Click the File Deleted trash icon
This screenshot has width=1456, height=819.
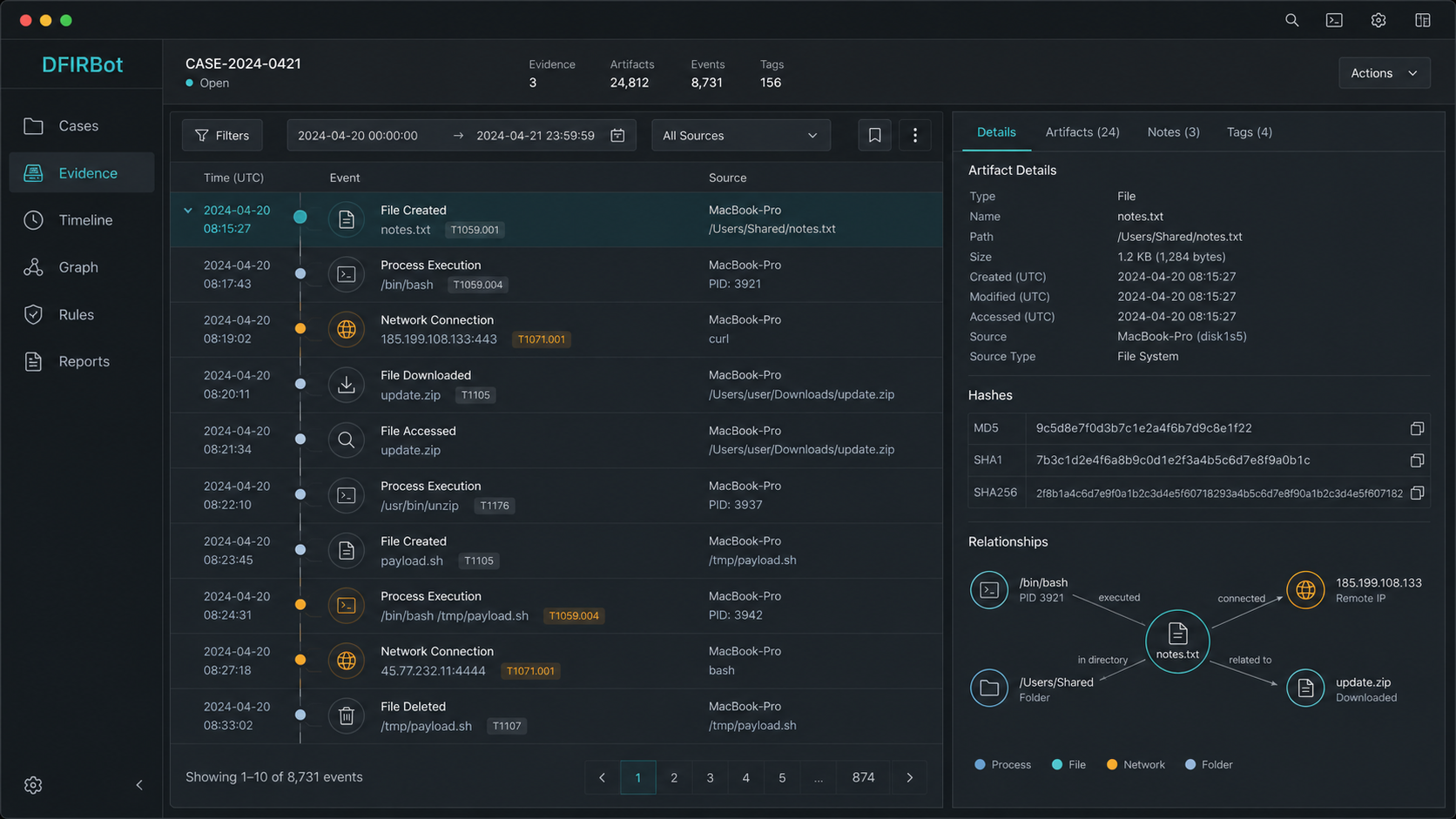(346, 715)
